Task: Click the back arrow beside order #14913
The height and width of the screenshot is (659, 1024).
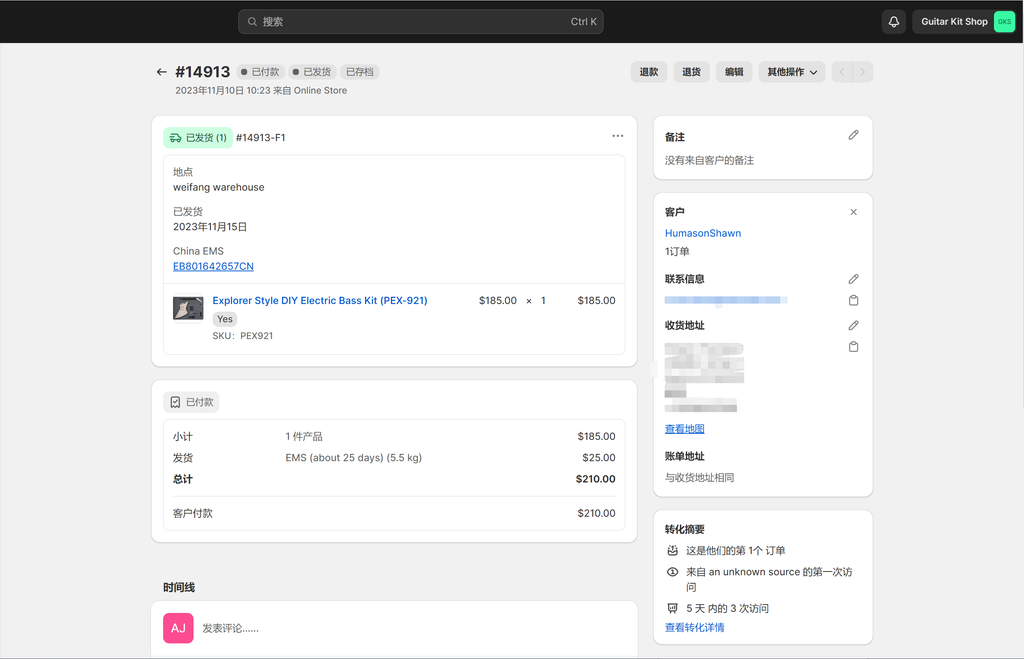Action: pyautogui.click(x=161, y=72)
